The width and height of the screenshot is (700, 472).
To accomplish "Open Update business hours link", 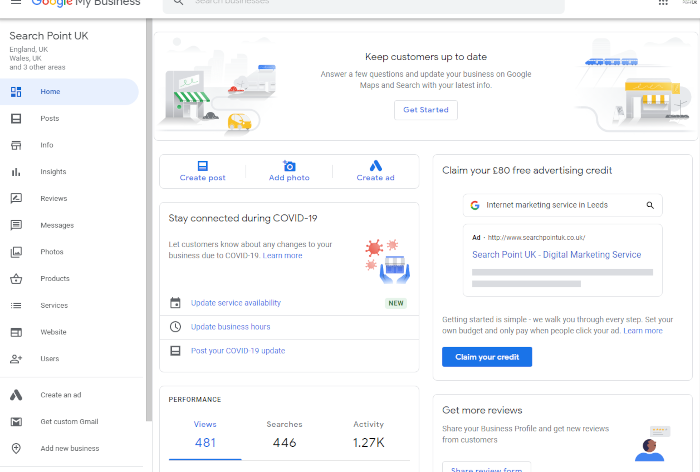I will (230, 327).
